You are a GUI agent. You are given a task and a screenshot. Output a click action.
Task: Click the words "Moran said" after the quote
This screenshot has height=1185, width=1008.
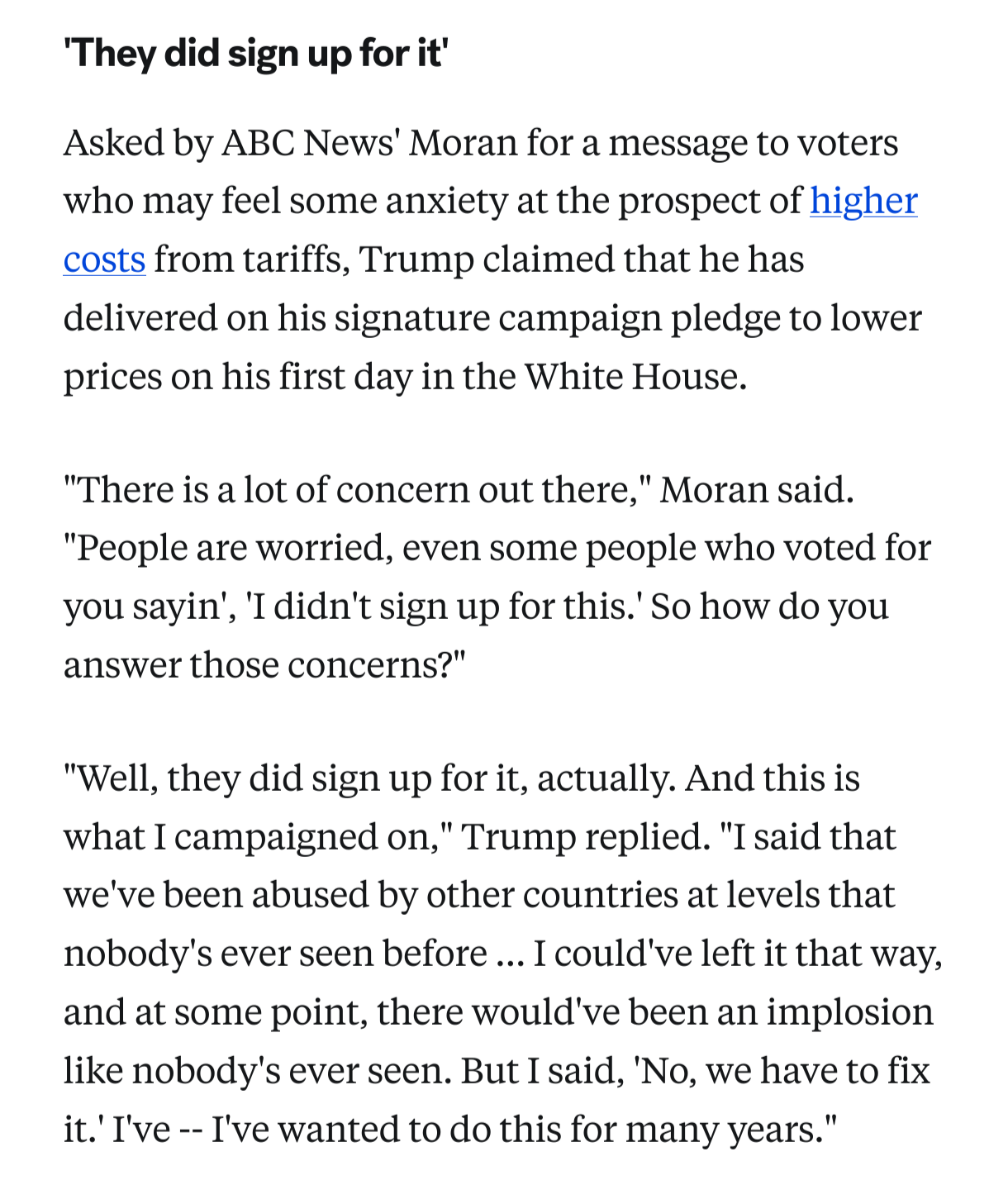[x=756, y=490]
